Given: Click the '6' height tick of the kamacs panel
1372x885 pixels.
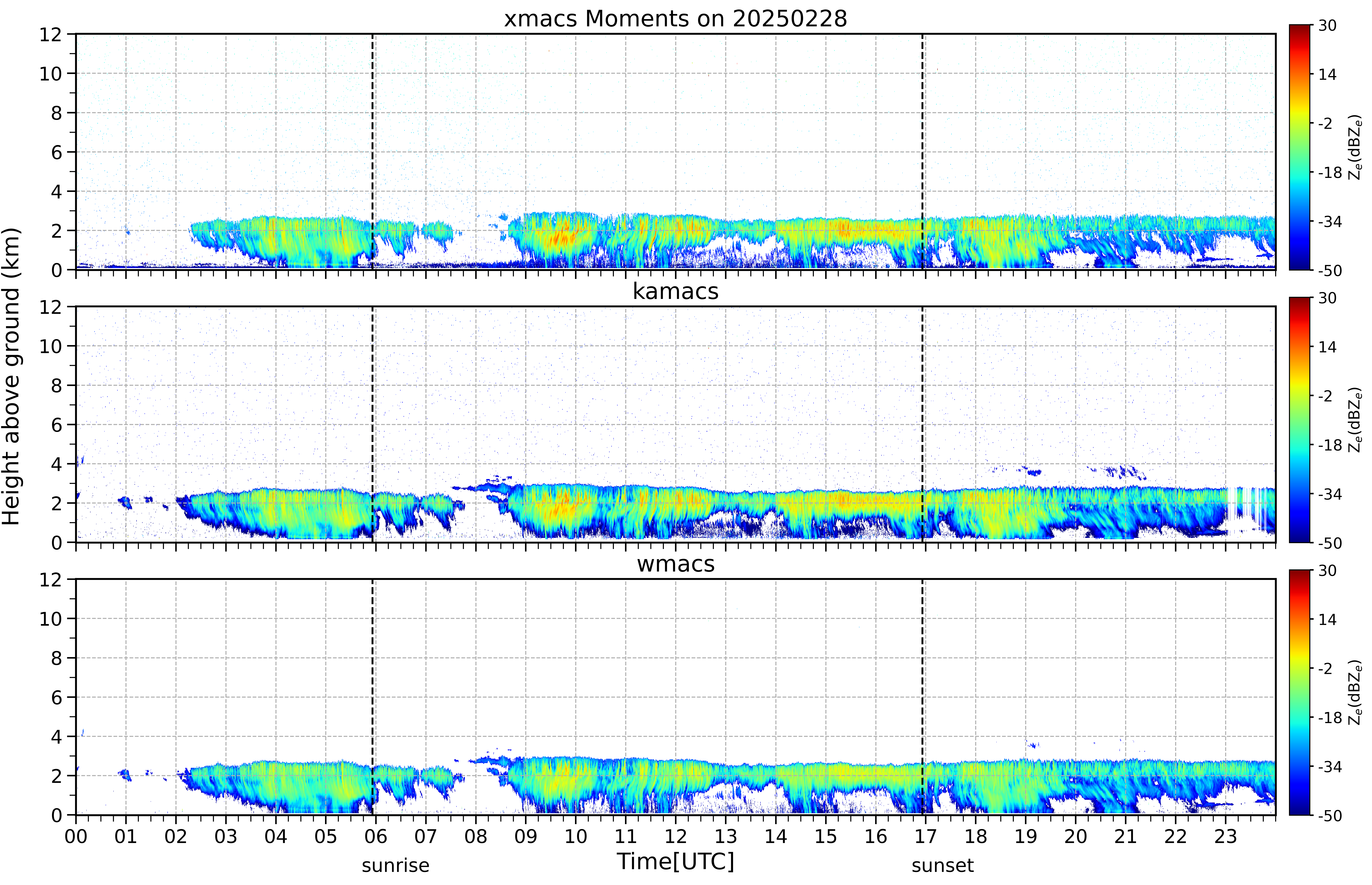Looking at the screenshot, I should pos(56,425).
